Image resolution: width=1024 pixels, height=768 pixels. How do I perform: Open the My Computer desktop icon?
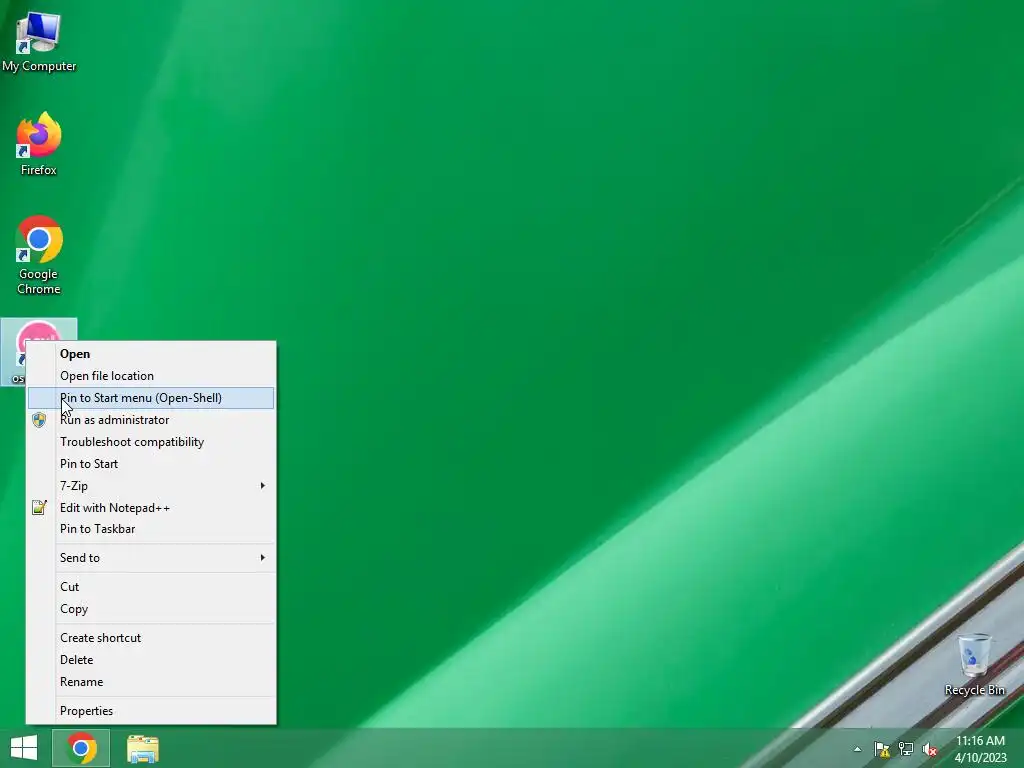coord(39,42)
